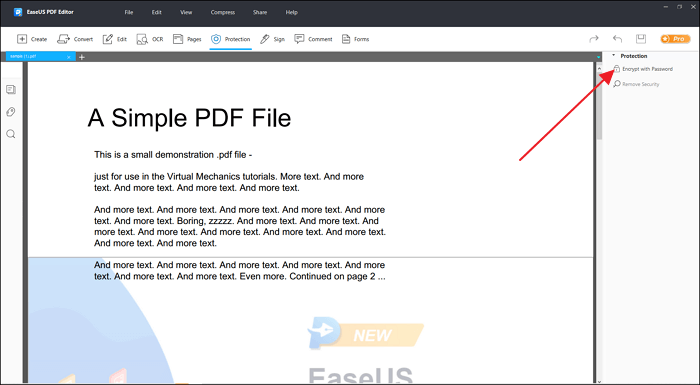
Task: Click the 'A Simple PDF File' heading
Action: coord(189,118)
